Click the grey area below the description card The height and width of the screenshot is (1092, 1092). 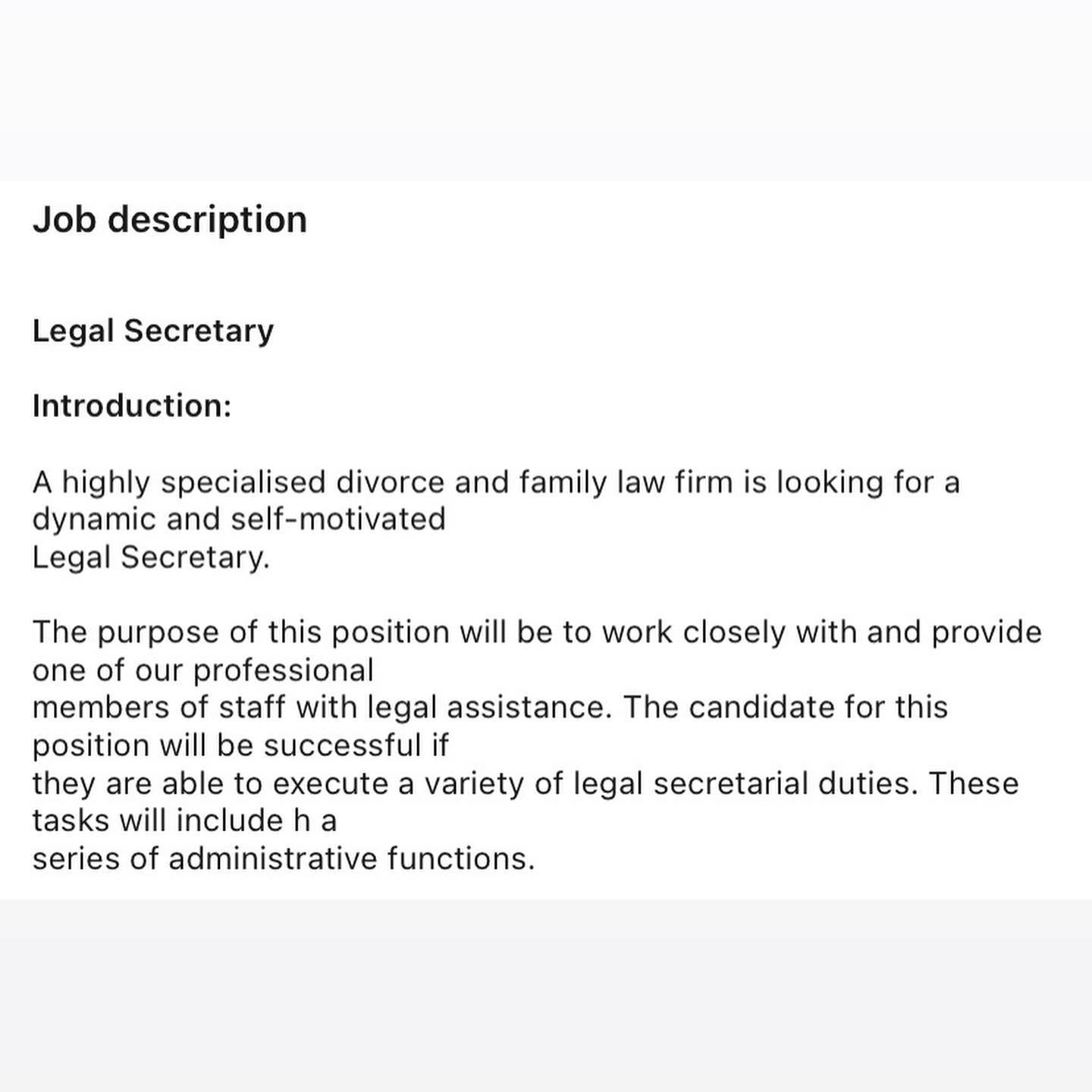[546, 996]
